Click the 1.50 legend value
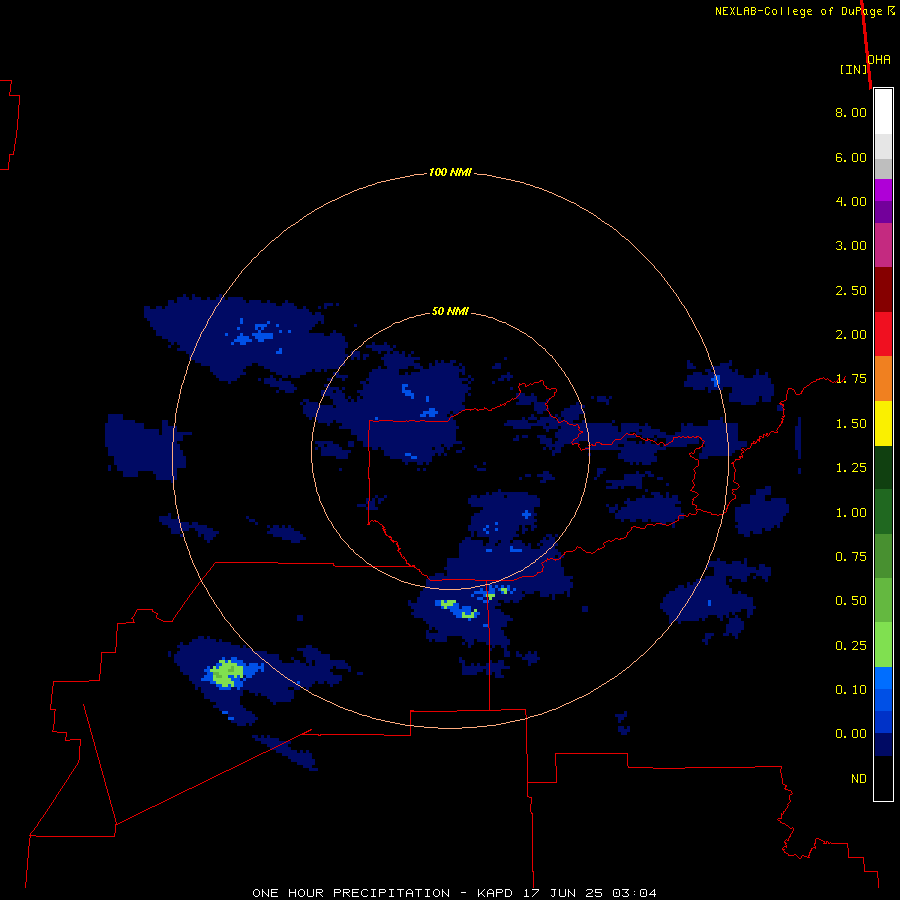This screenshot has width=900, height=900. pyautogui.click(x=851, y=424)
